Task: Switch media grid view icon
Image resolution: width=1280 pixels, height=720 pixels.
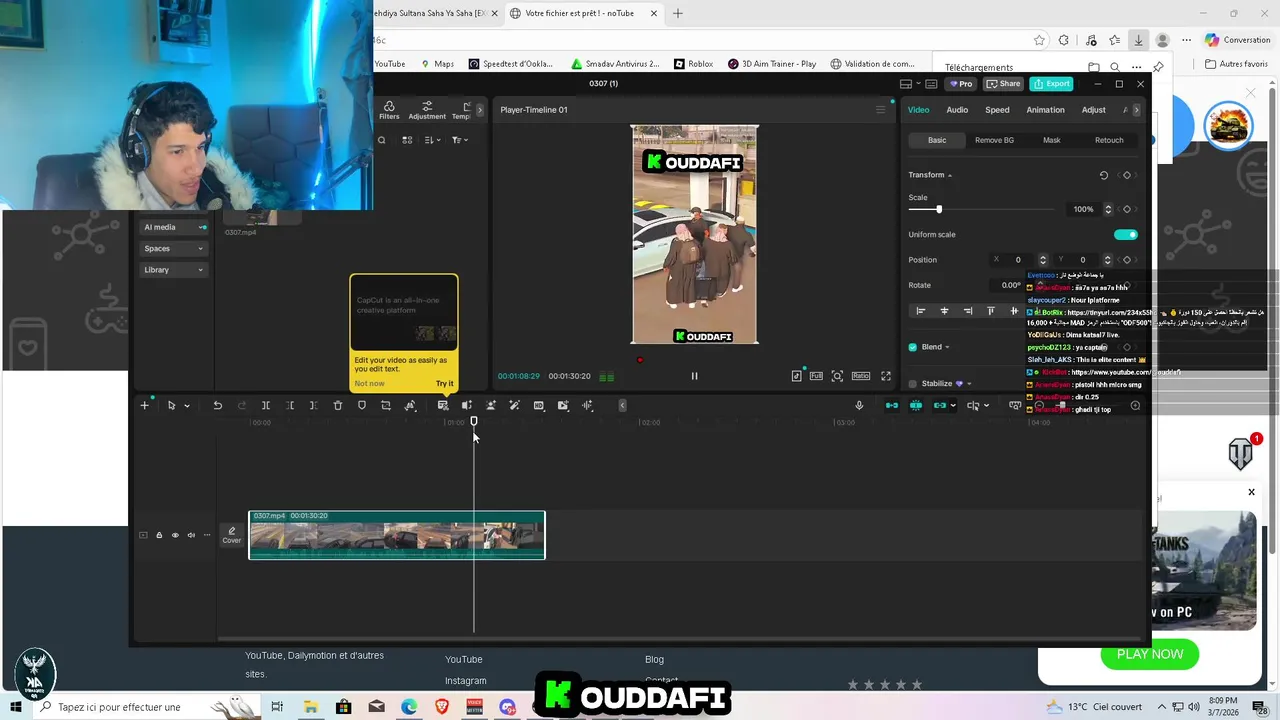Action: coord(407,140)
